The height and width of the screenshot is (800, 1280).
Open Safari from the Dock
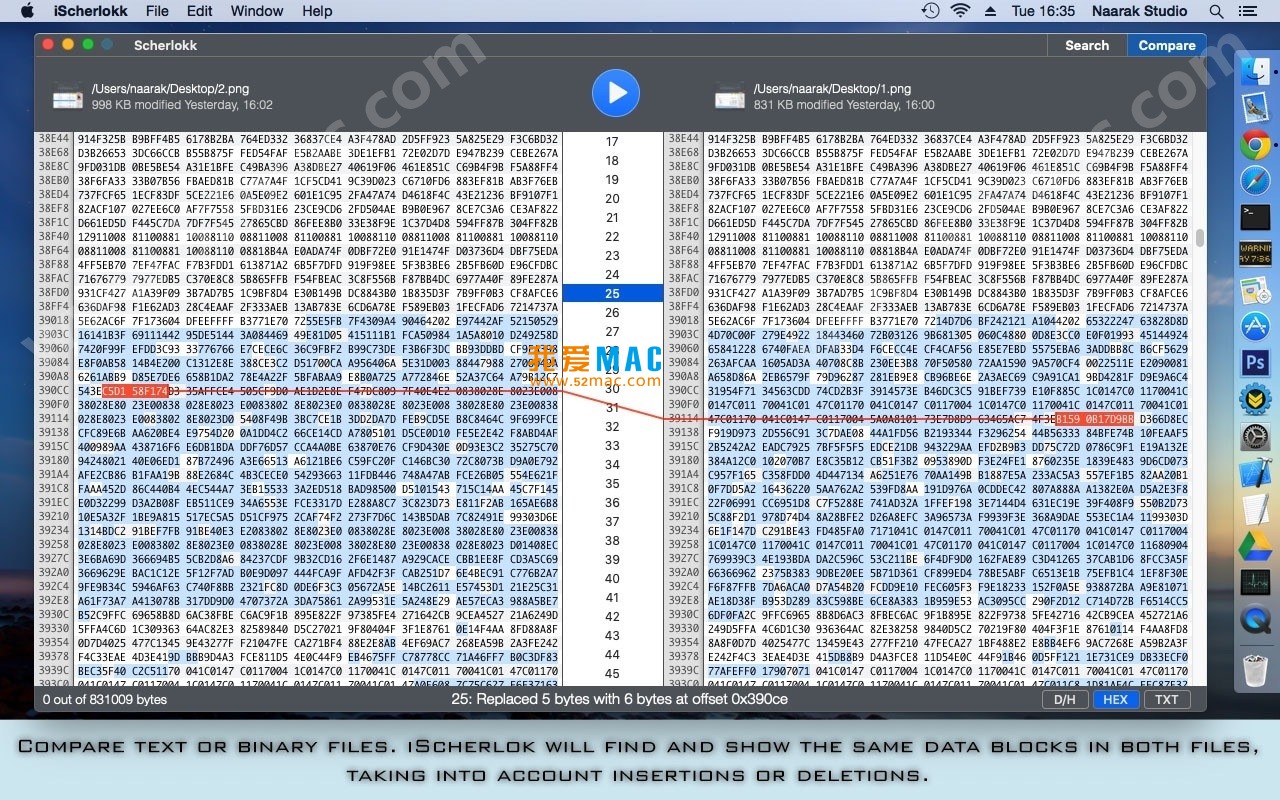coord(1255,180)
